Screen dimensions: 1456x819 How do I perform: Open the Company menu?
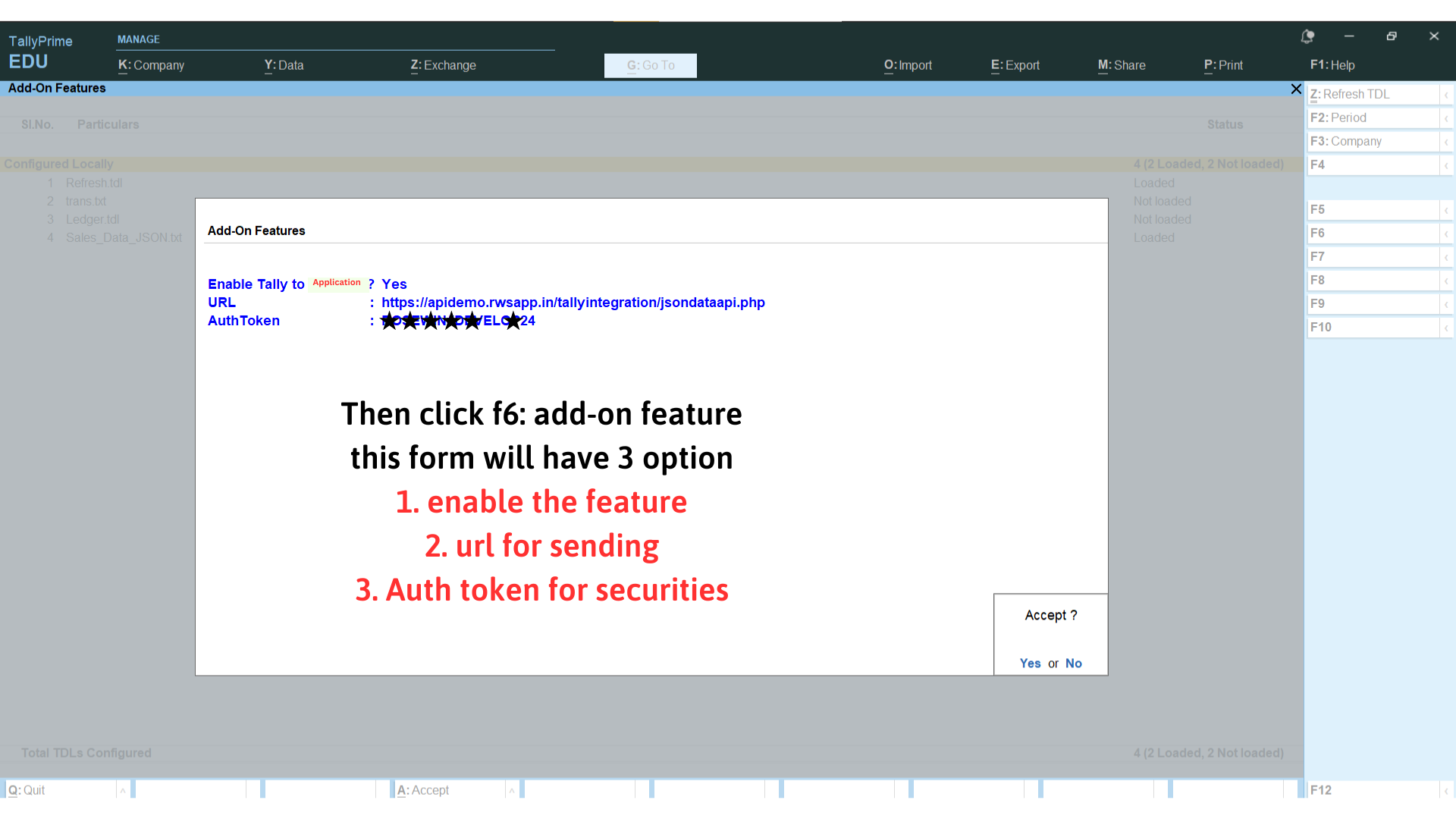pos(151,65)
